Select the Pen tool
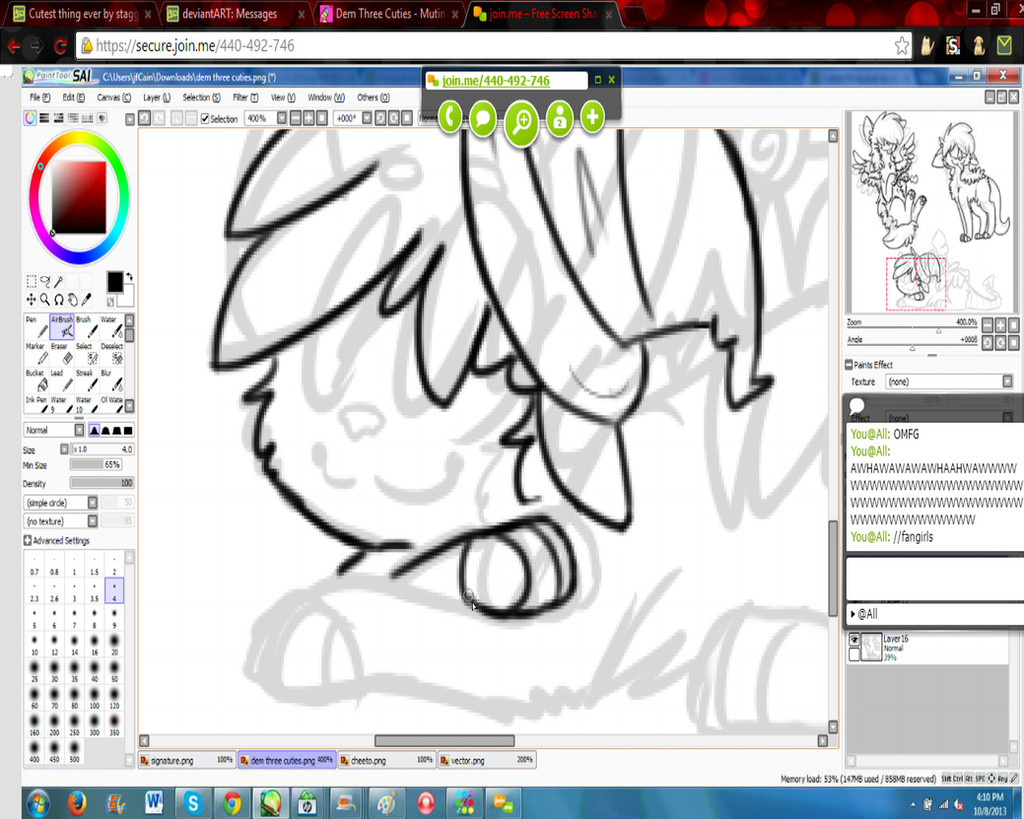This screenshot has height=819, width=1024. pos(36,327)
